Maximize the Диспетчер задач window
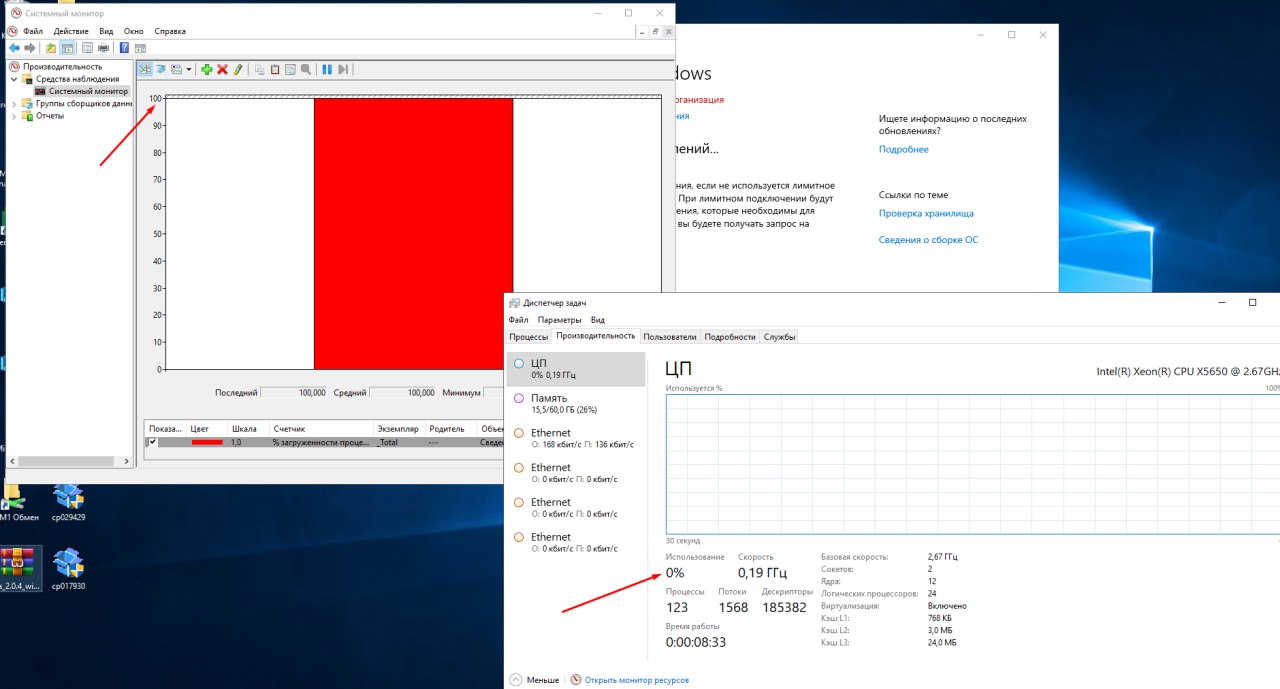1280x689 pixels. 1252,302
